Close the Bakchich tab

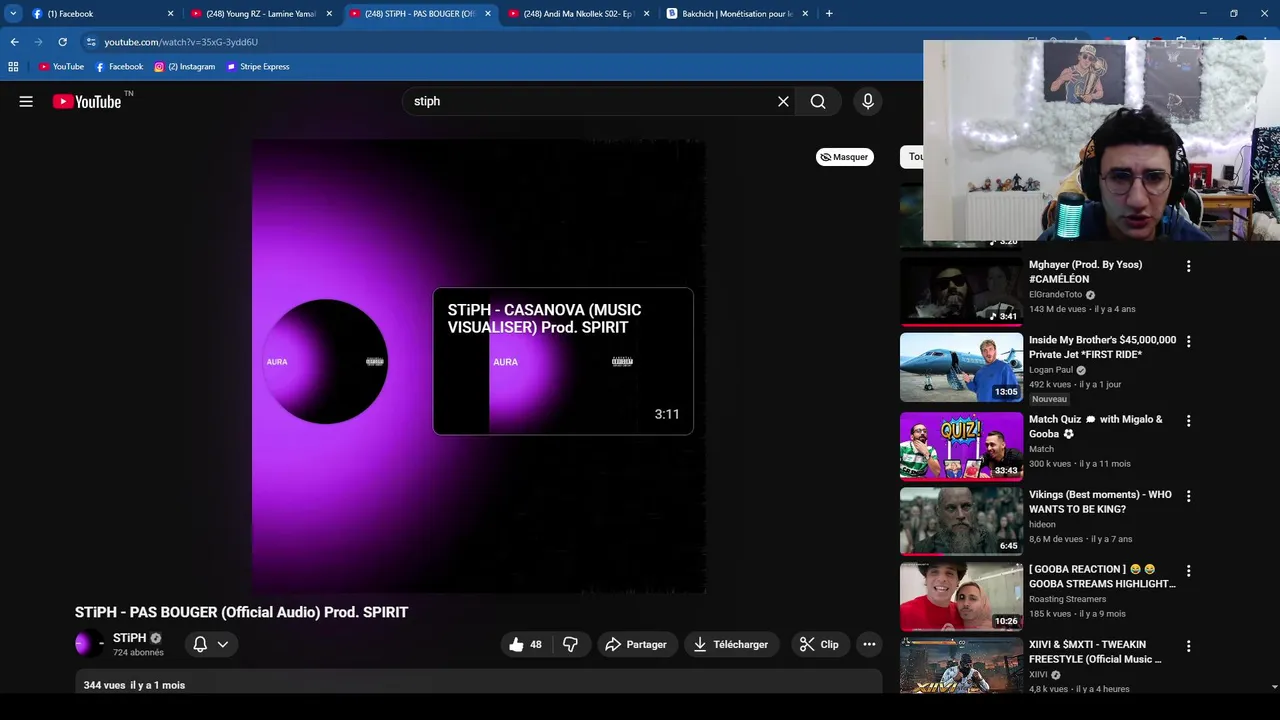[805, 14]
